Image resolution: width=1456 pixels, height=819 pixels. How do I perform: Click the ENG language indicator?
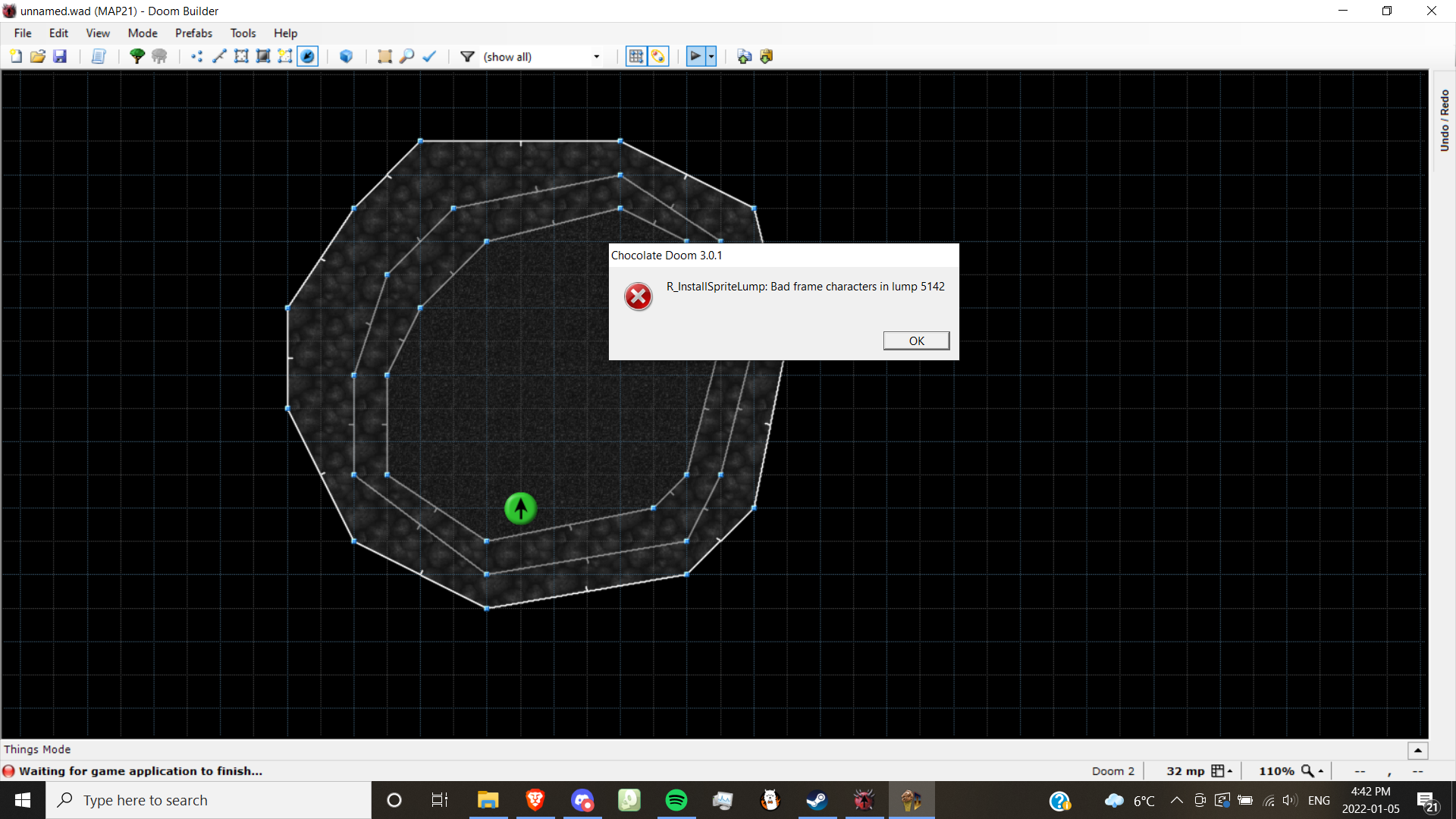pyautogui.click(x=1319, y=800)
